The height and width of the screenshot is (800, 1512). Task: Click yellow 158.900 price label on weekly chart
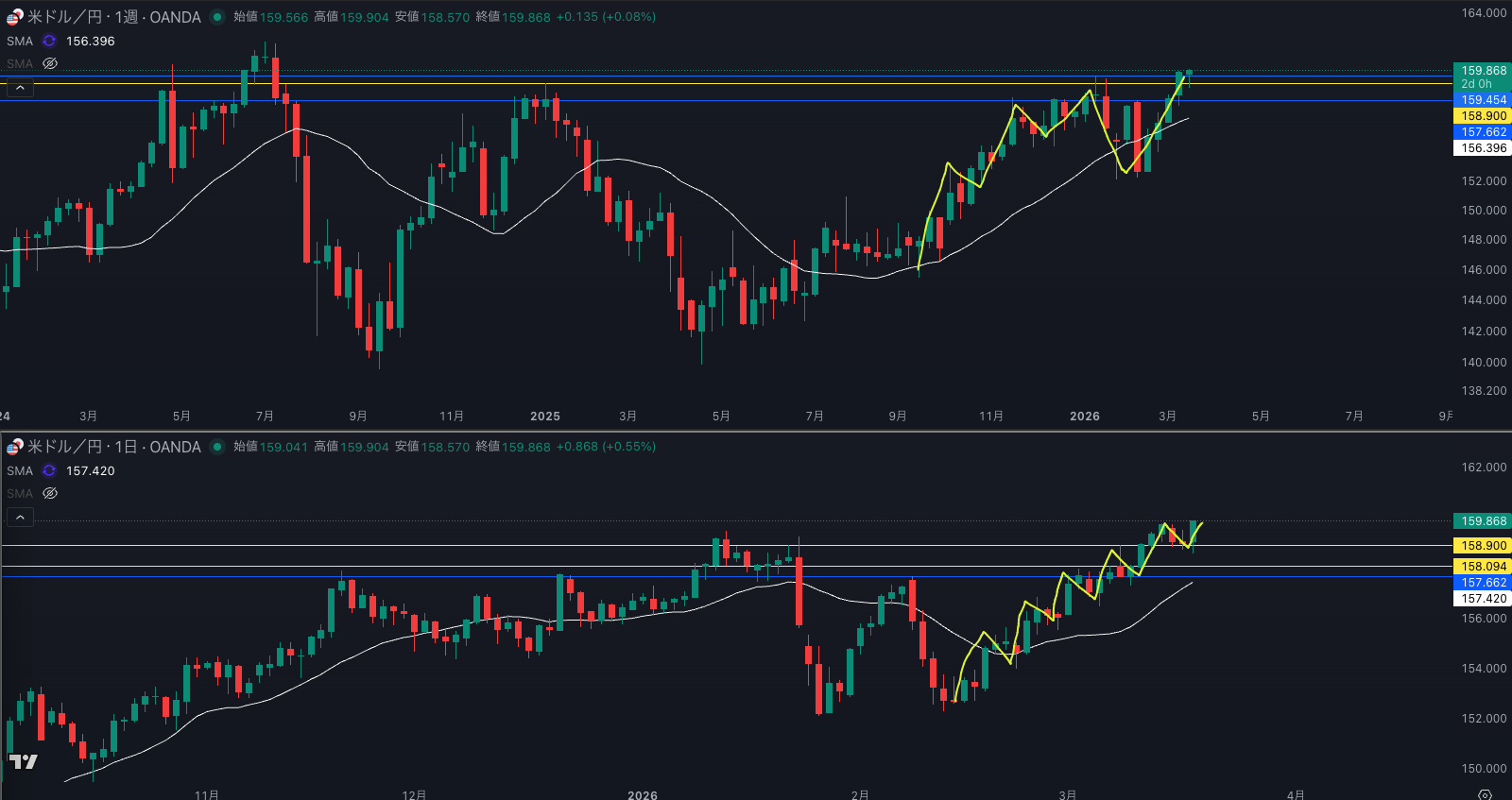[x=1483, y=116]
